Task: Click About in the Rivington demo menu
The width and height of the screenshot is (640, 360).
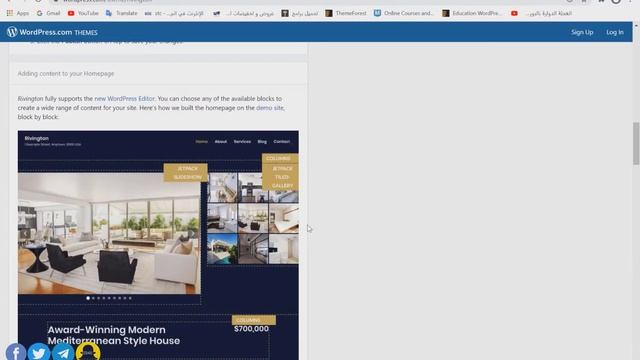Action: (x=221, y=142)
